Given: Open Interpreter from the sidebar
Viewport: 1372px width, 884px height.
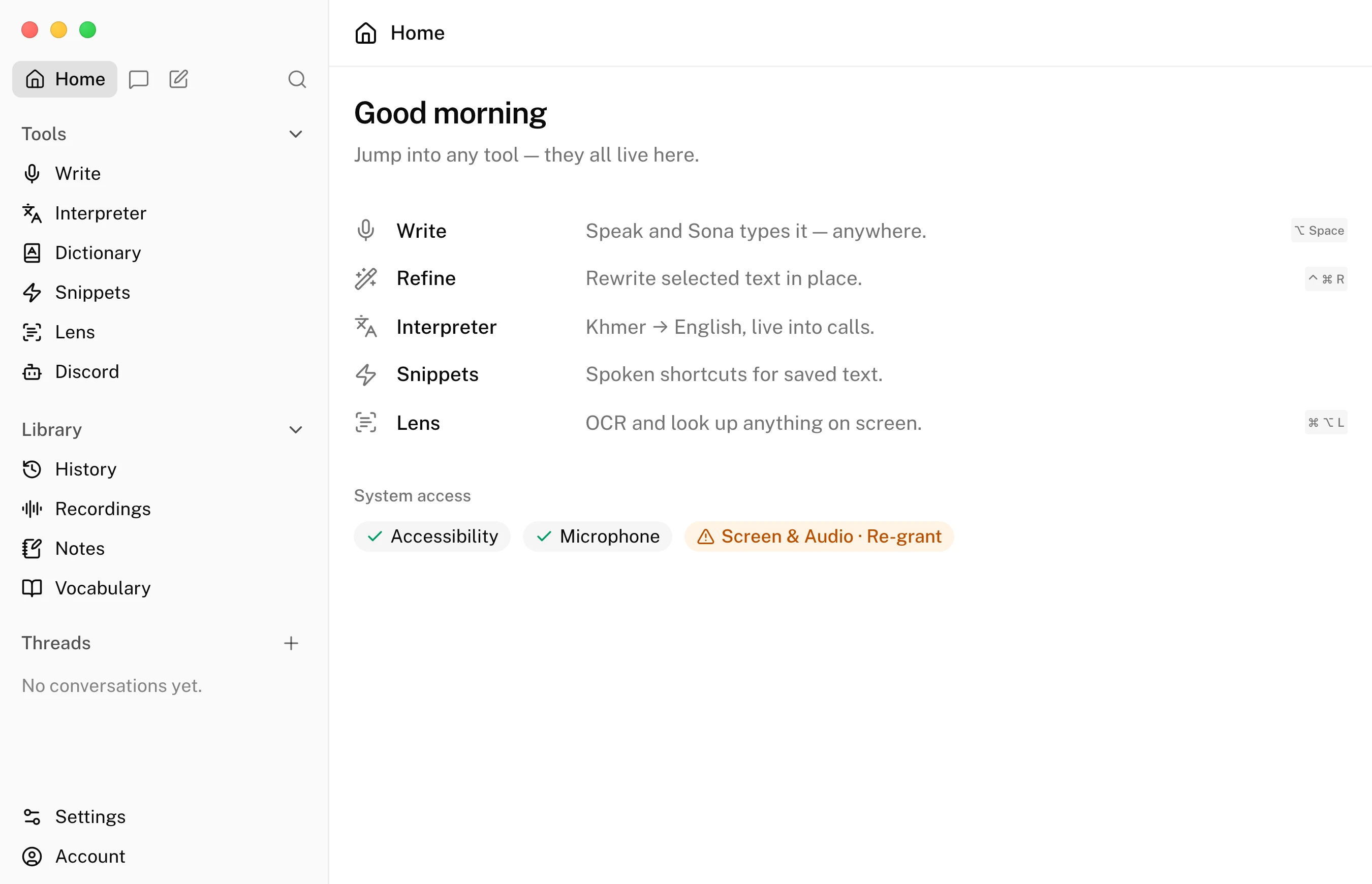Looking at the screenshot, I should (x=163, y=213).
